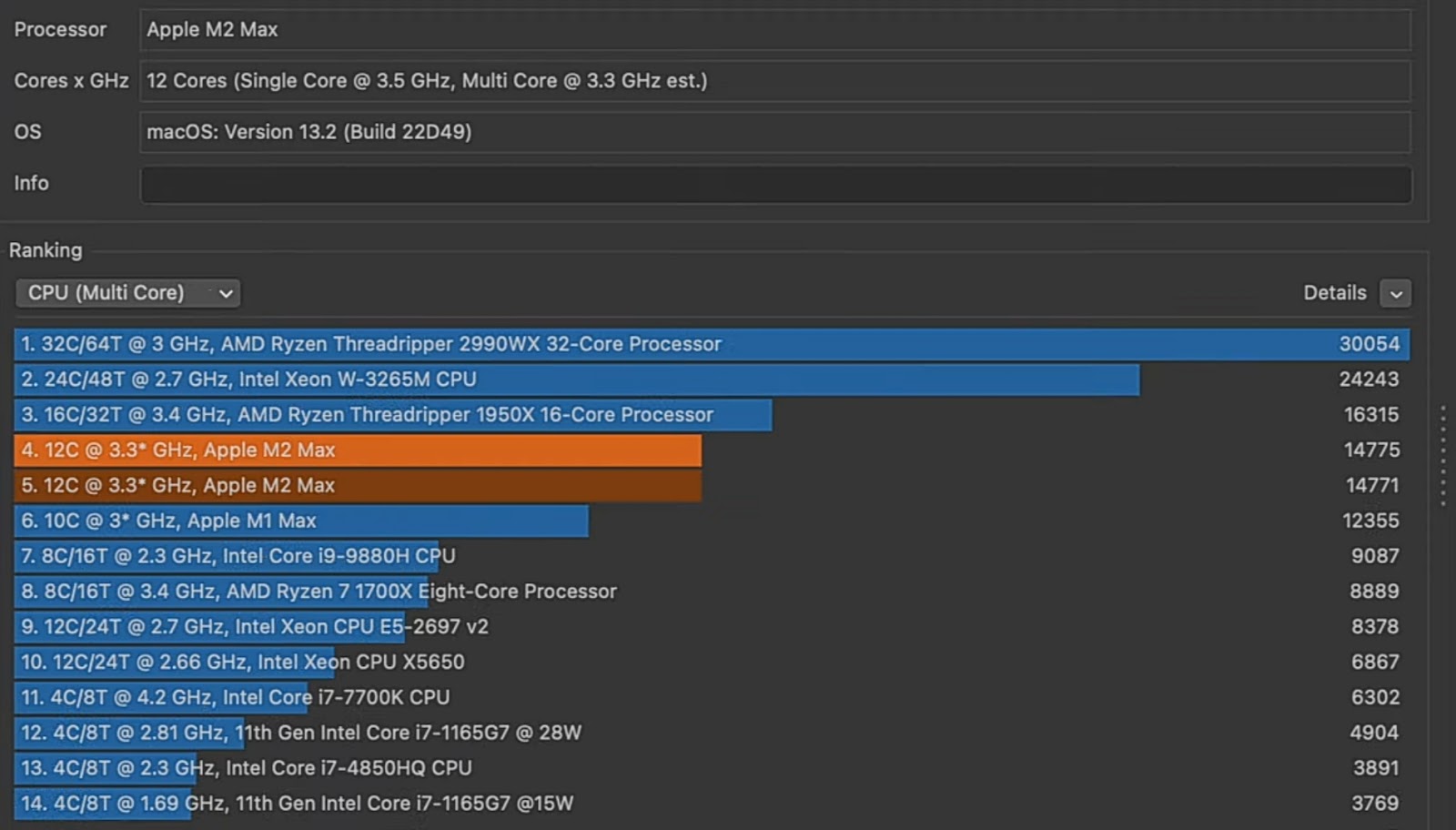Select the i7-1165G7 @ 28W ranking row

(x=712, y=734)
